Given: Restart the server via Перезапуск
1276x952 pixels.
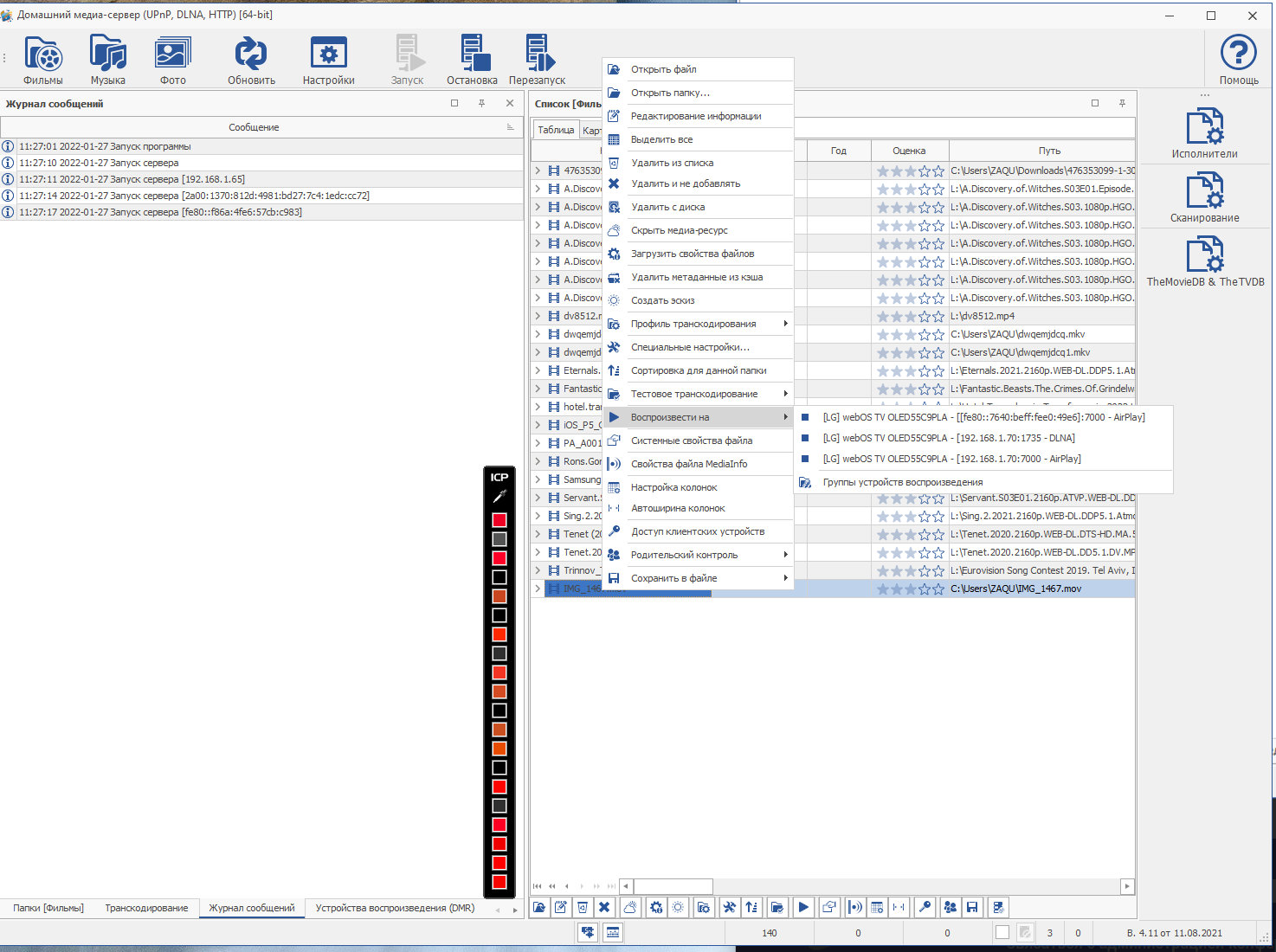Looking at the screenshot, I should (x=537, y=60).
